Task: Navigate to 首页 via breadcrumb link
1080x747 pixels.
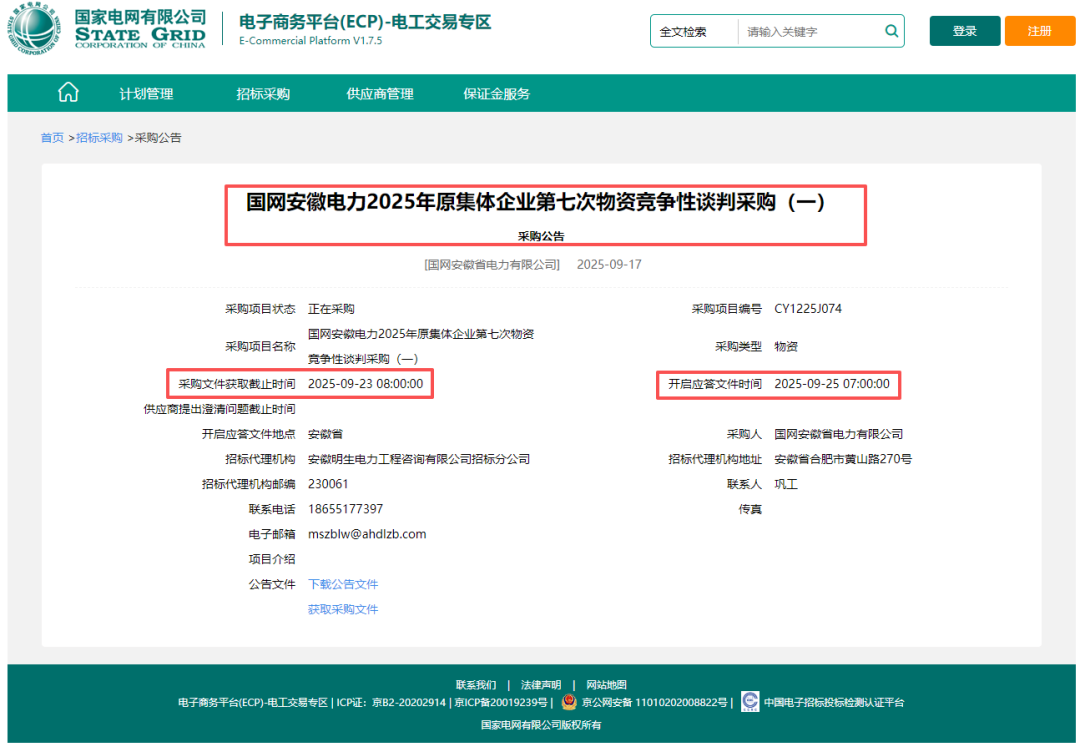Action: 51,137
